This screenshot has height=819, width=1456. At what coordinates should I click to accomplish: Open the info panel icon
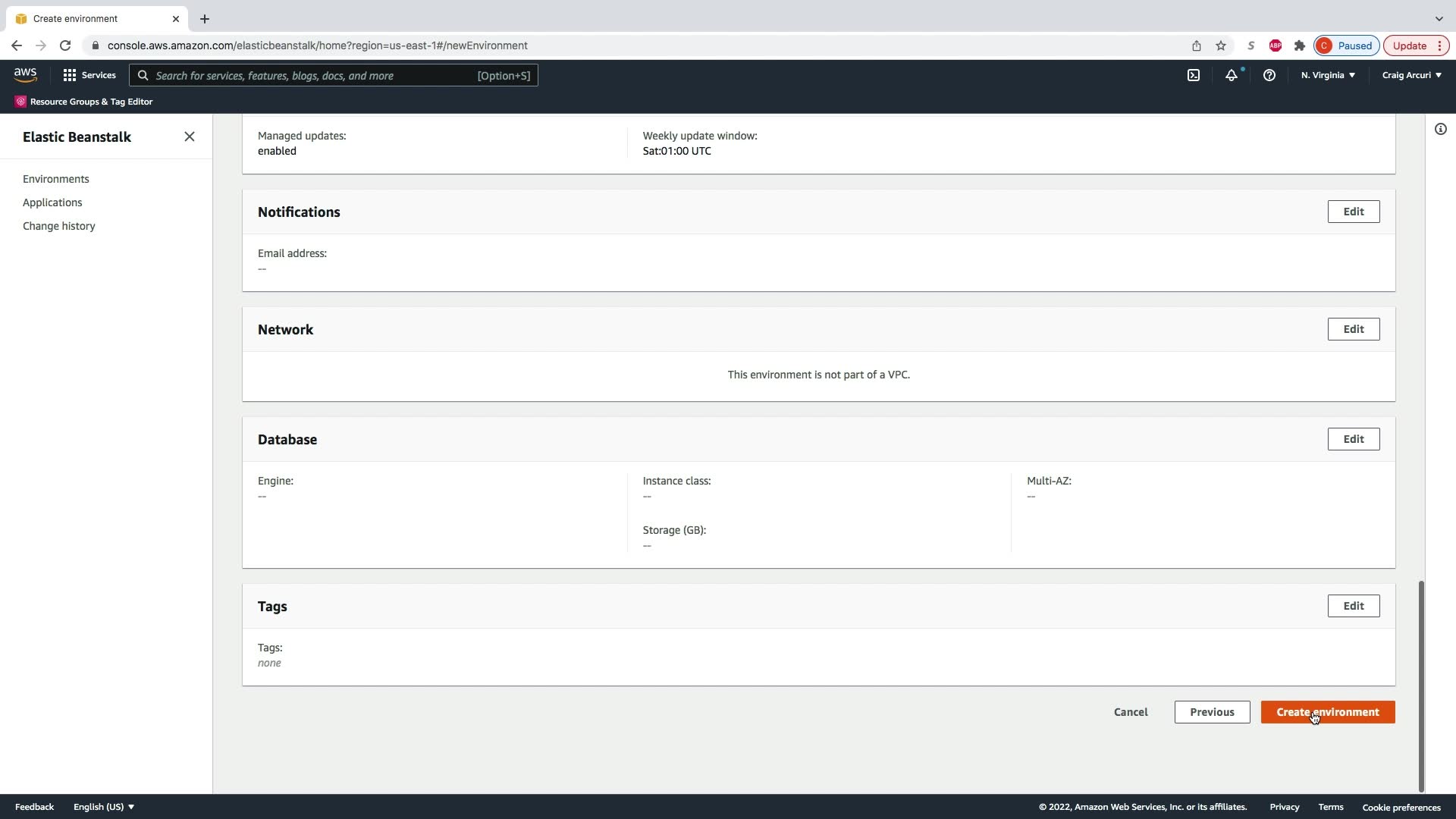coord(1440,129)
